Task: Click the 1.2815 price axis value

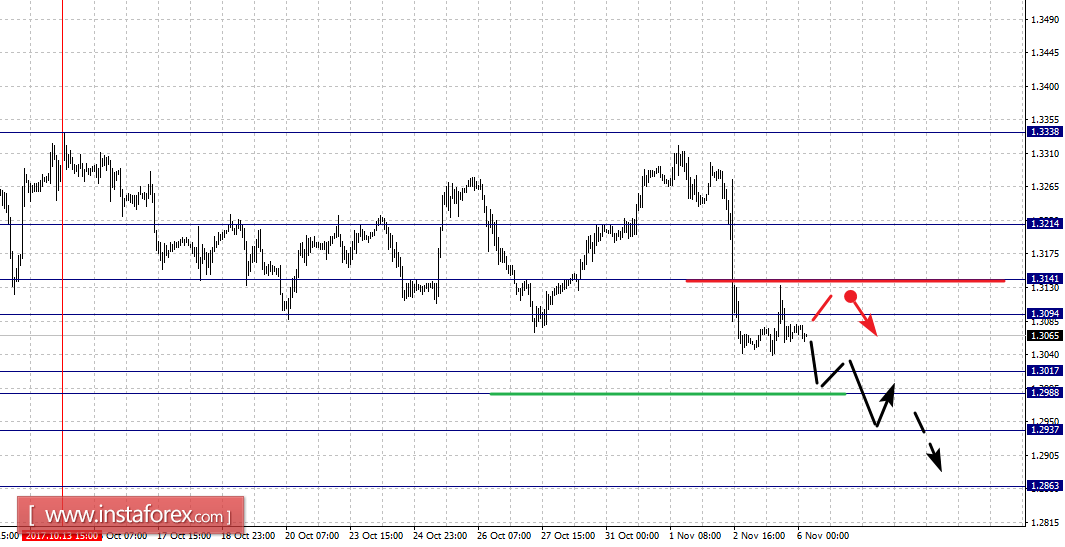Action: coord(1045,523)
